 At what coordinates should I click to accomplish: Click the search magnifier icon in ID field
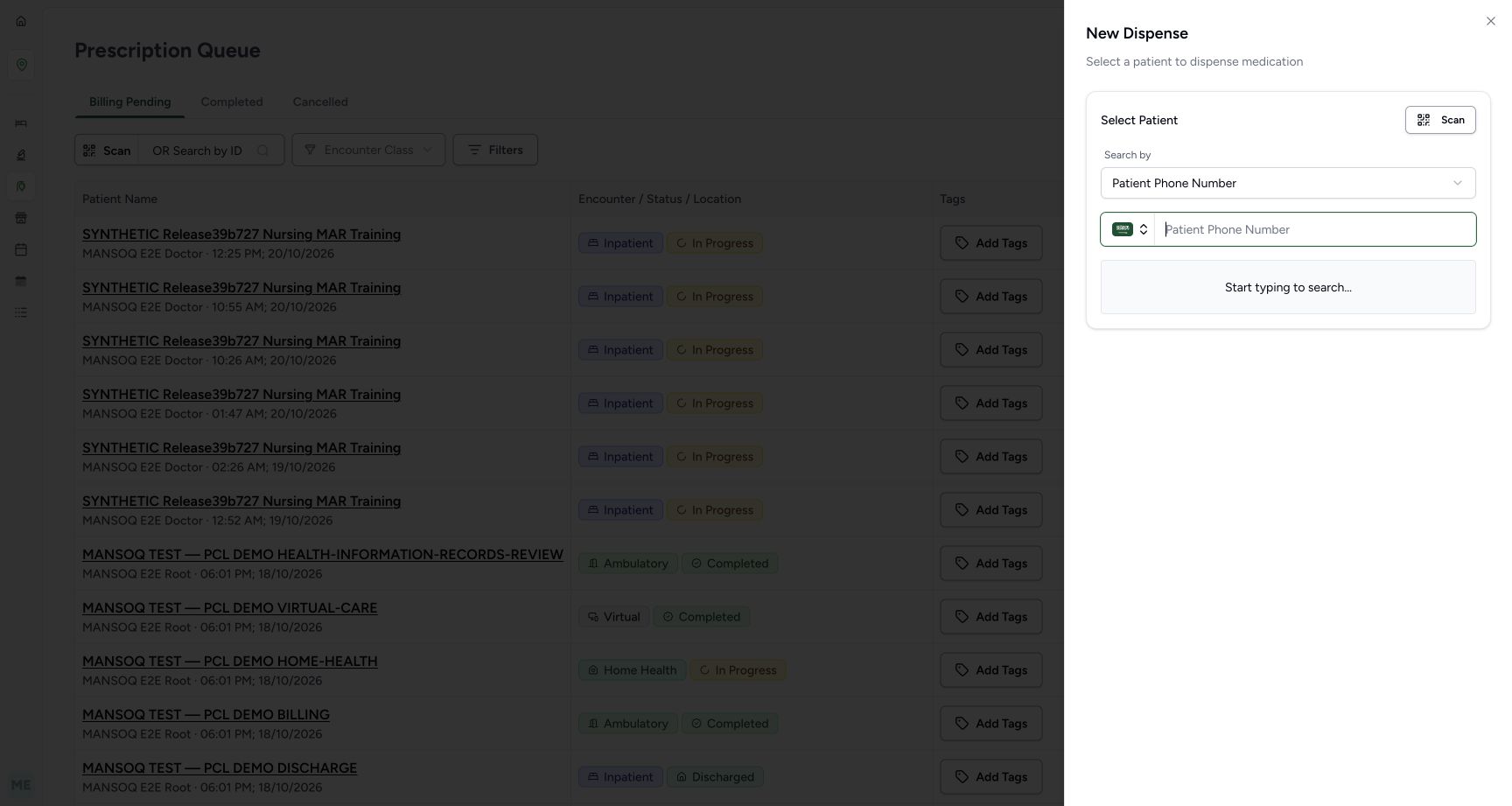(263, 151)
